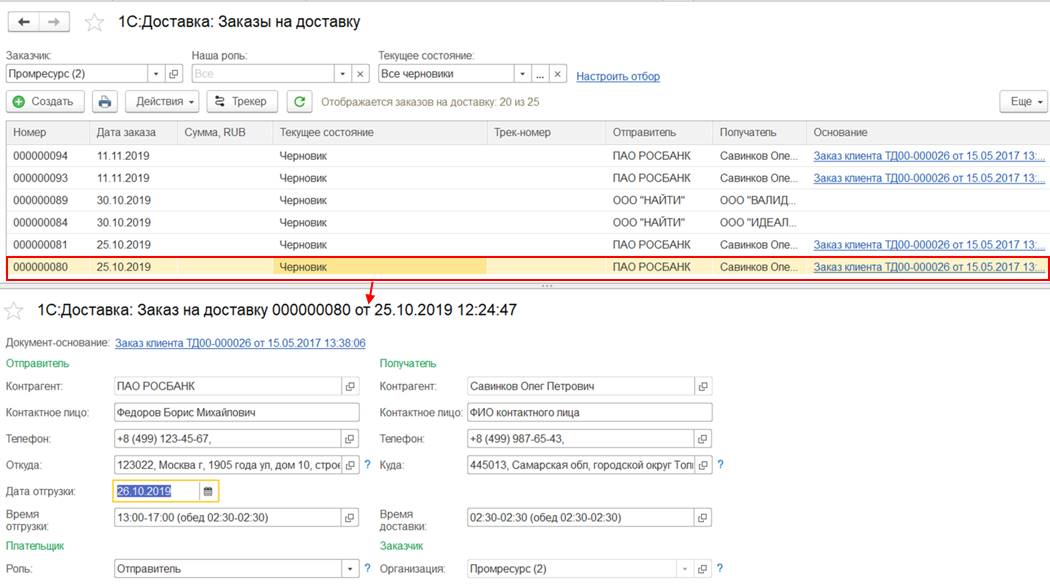
Task: Click the Дата отгрузки date field
Action: [x=157, y=491]
